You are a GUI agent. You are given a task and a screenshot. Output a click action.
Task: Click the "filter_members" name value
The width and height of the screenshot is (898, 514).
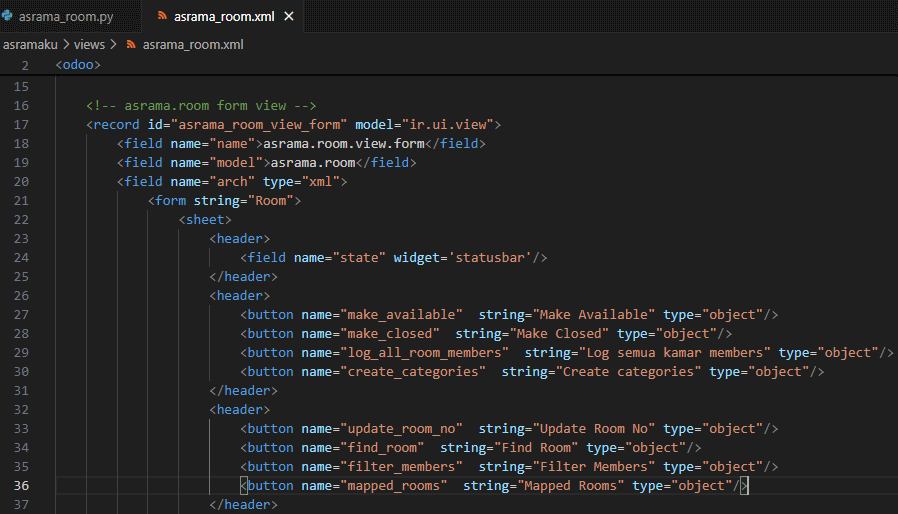pyautogui.click(x=401, y=466)
